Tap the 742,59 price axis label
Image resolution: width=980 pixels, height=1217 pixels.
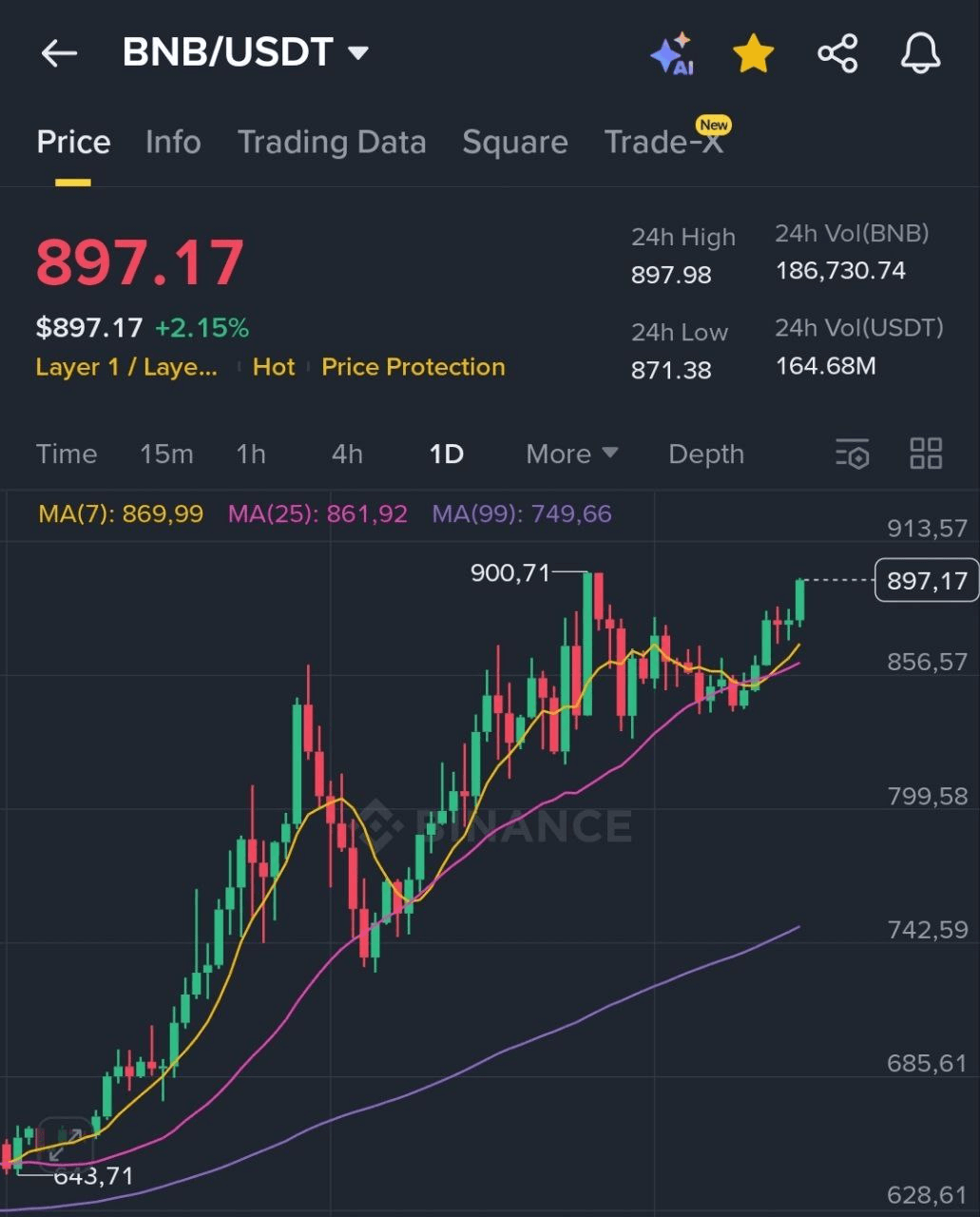click(x=927, y=930)
